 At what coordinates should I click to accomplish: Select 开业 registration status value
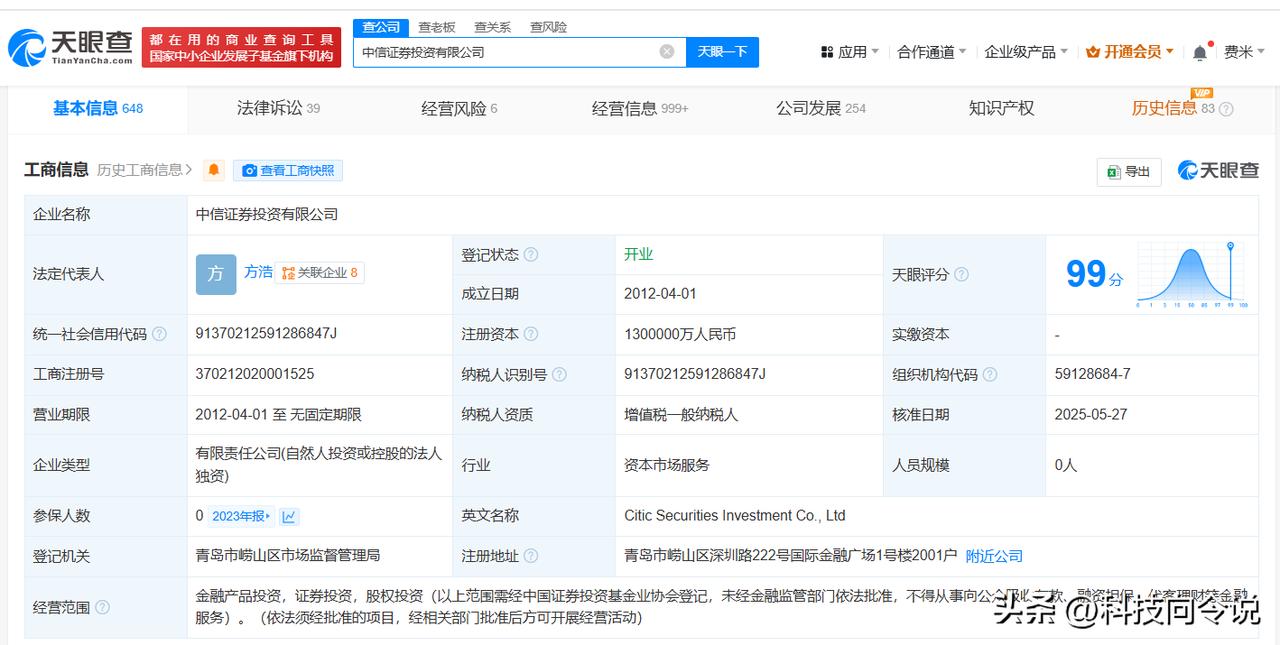pyautogui.click(x=639, y=254)
